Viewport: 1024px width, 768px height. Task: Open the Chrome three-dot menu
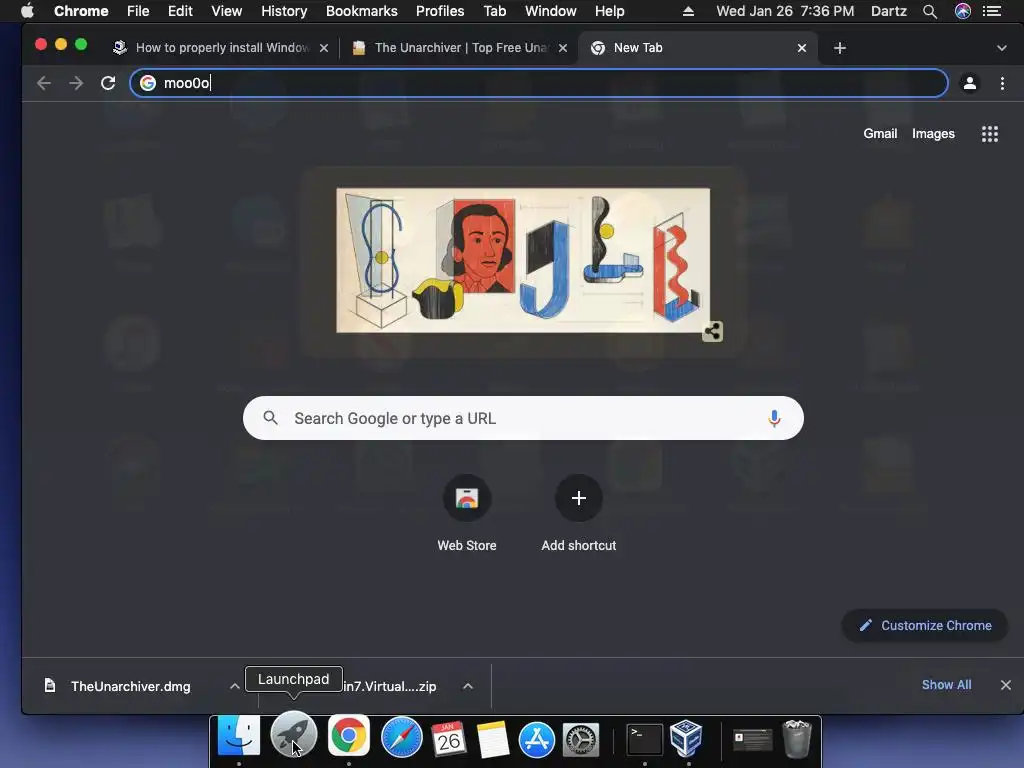1002,83
